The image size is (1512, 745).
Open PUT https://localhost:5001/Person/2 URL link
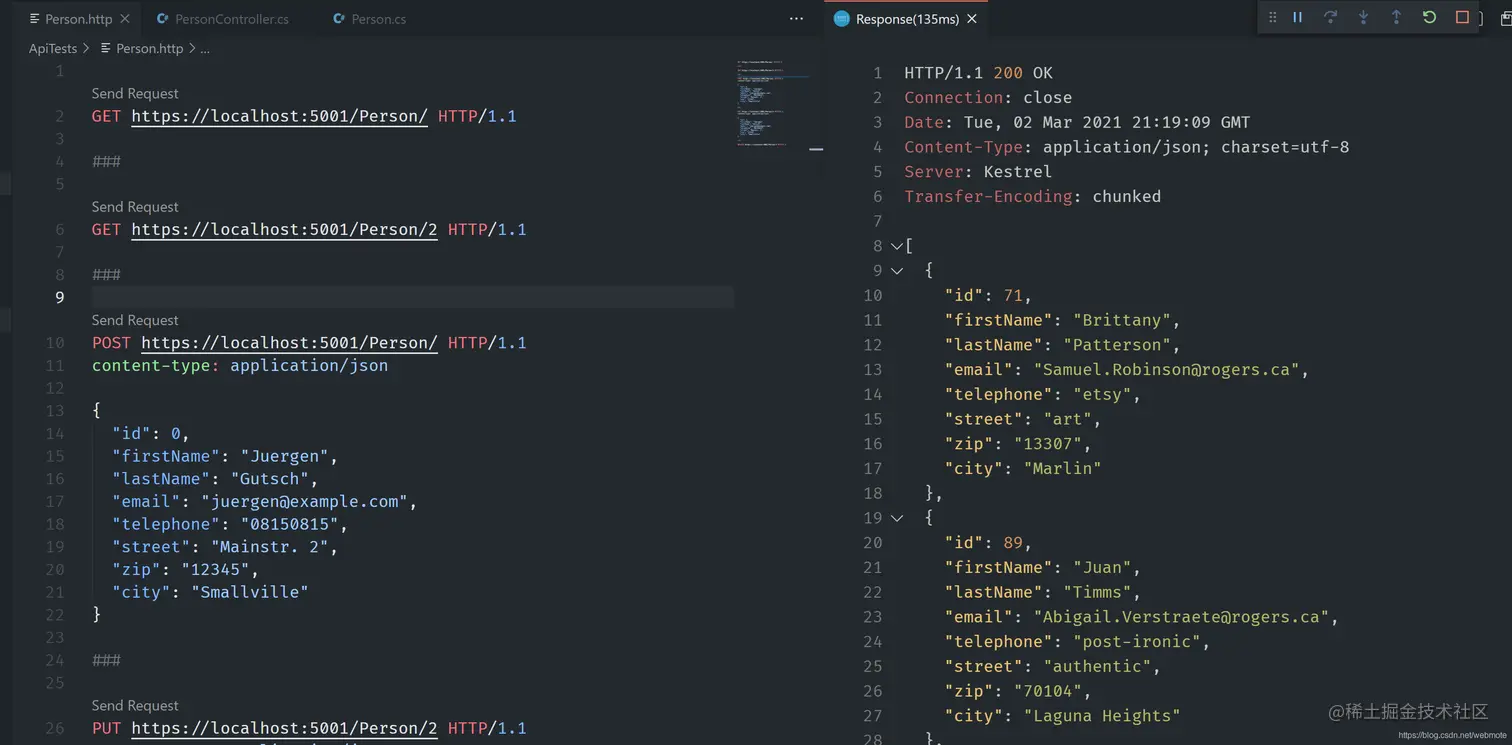[284, 728]
